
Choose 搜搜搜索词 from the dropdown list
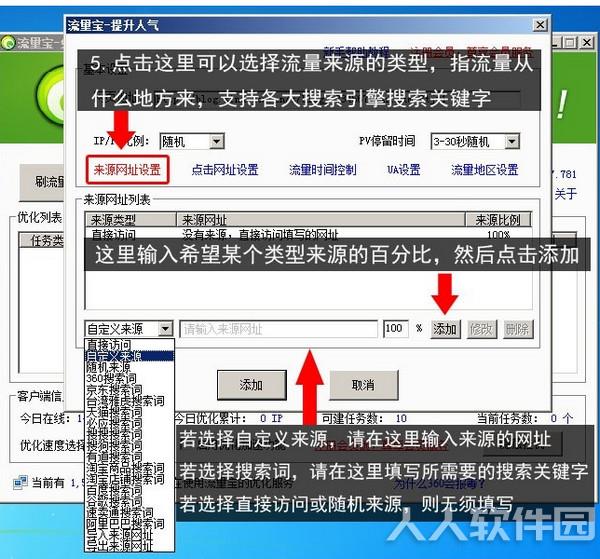click(x=130, y=434)
